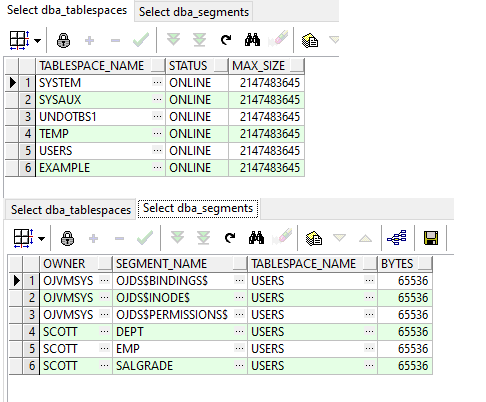This screenshot has height=402, width=486.
Task: Click export results icon in lower toolbar
Action: click(x=314, y=238)
